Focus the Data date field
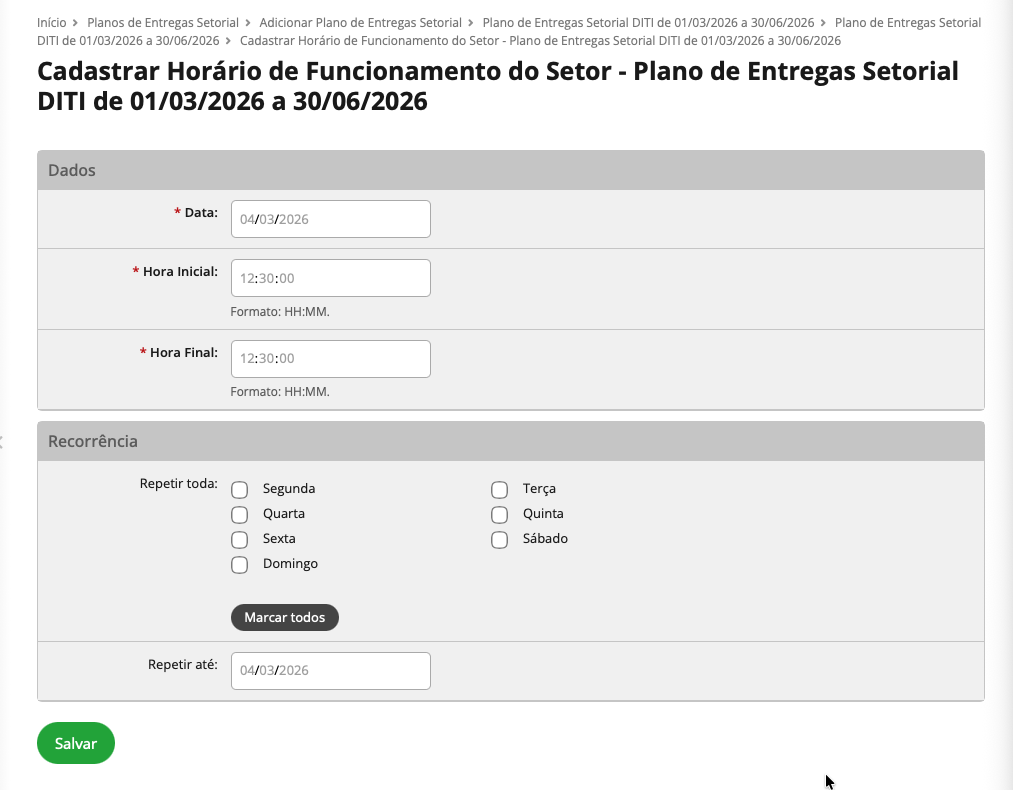 coord(330,219)
